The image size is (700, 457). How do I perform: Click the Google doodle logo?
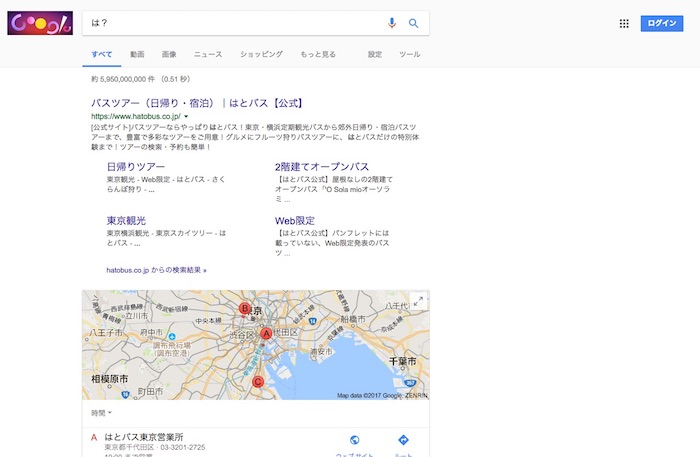coord(39,22)
